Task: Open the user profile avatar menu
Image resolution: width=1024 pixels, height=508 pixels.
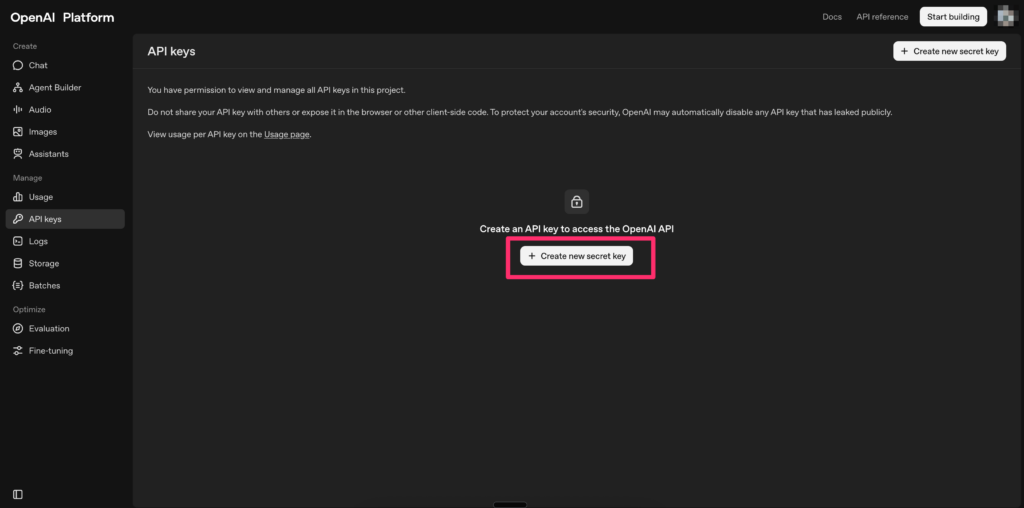Action: tap(1006, 16)
